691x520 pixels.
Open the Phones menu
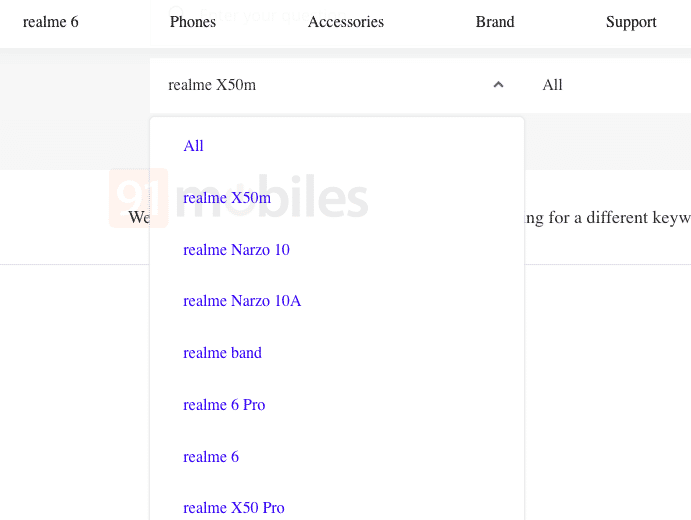(x=193, y=22)
